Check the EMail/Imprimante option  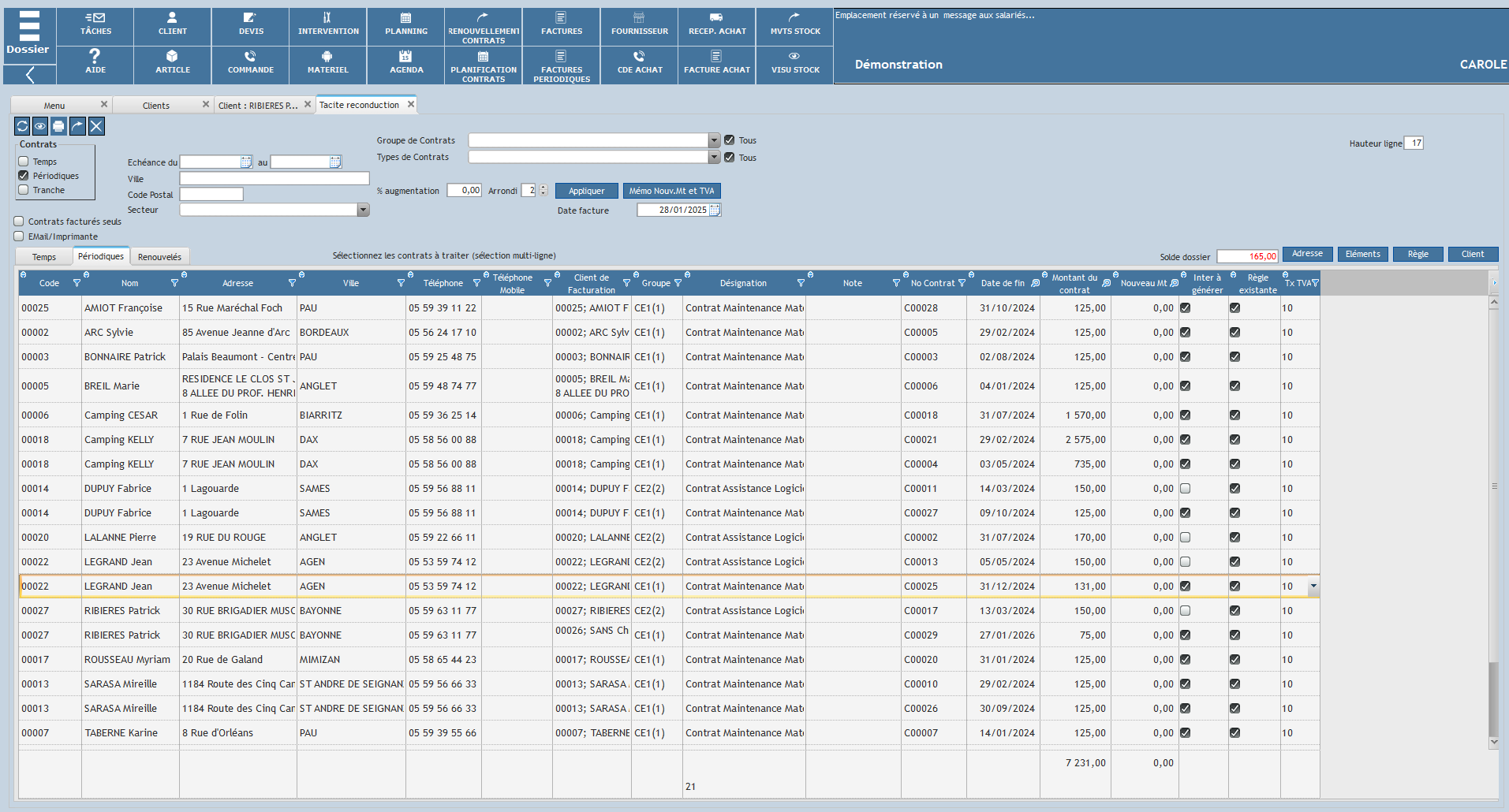pos(19,236)
